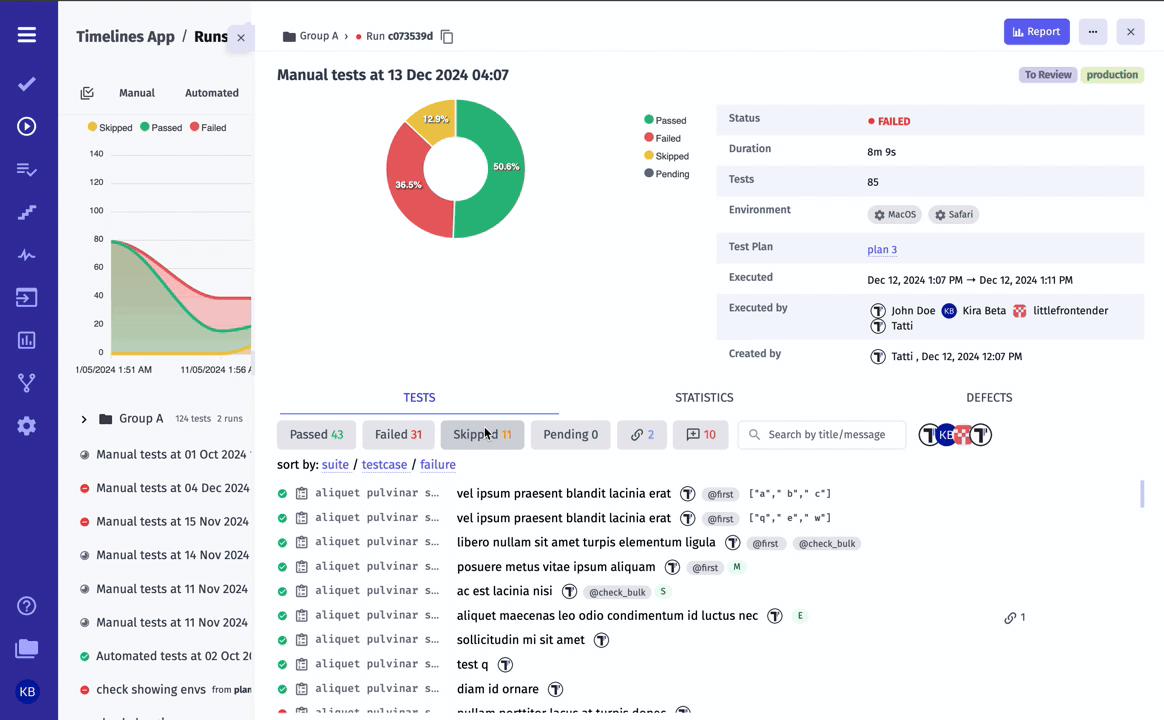Open the Tests checkmark sidebar icon

click(x=27, y=84)
